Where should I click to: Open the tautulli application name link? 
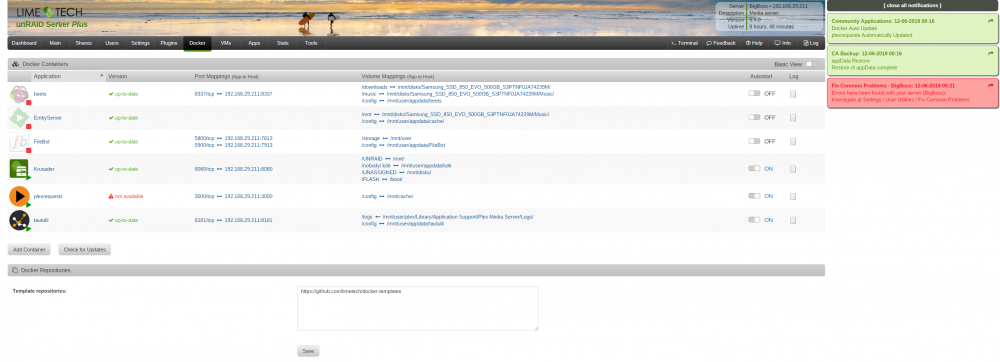(41, 220)
